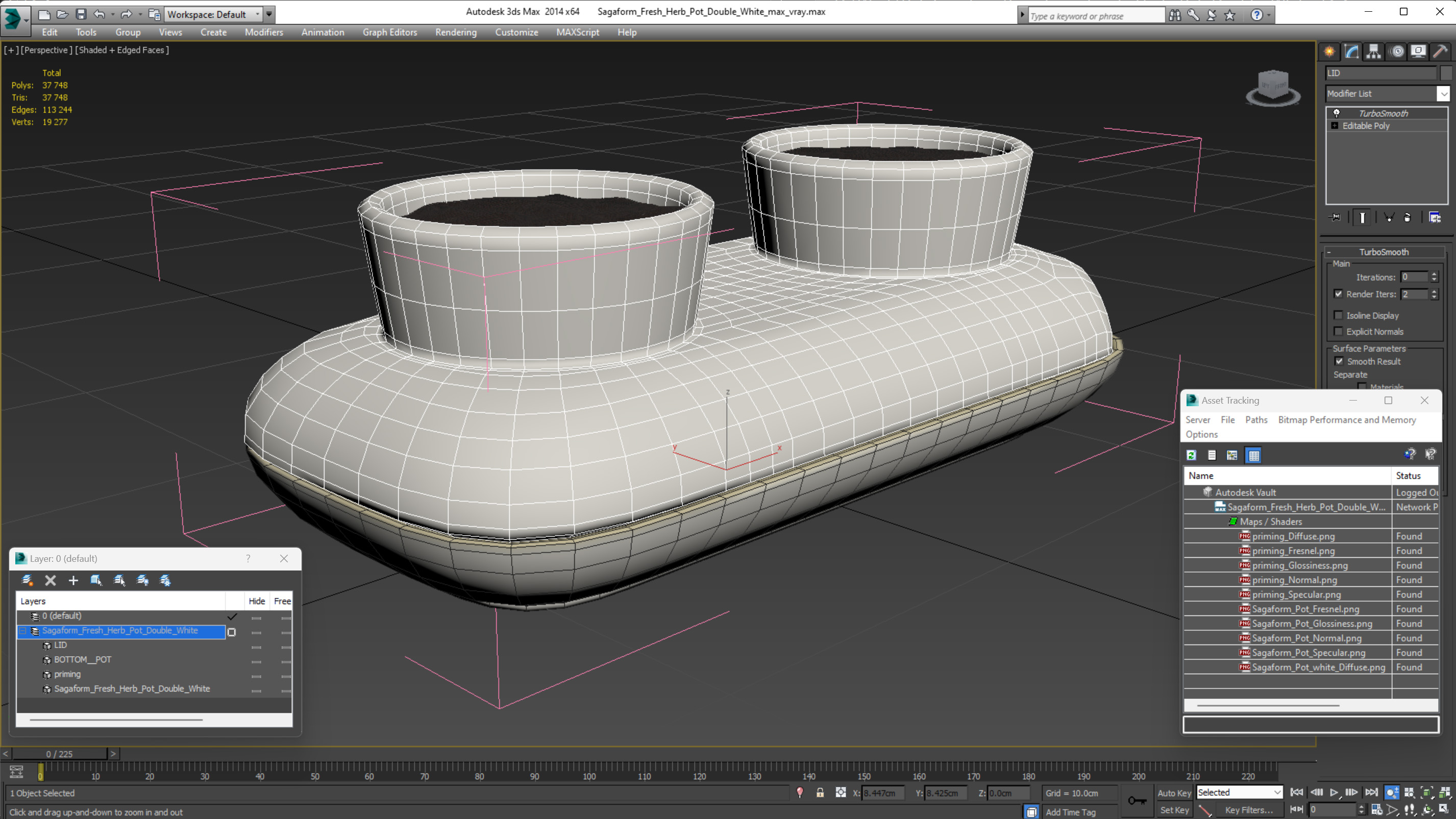Open the Utilities command panel tab
This screenshot has width=1456, height=819.
pos(1440,52)
